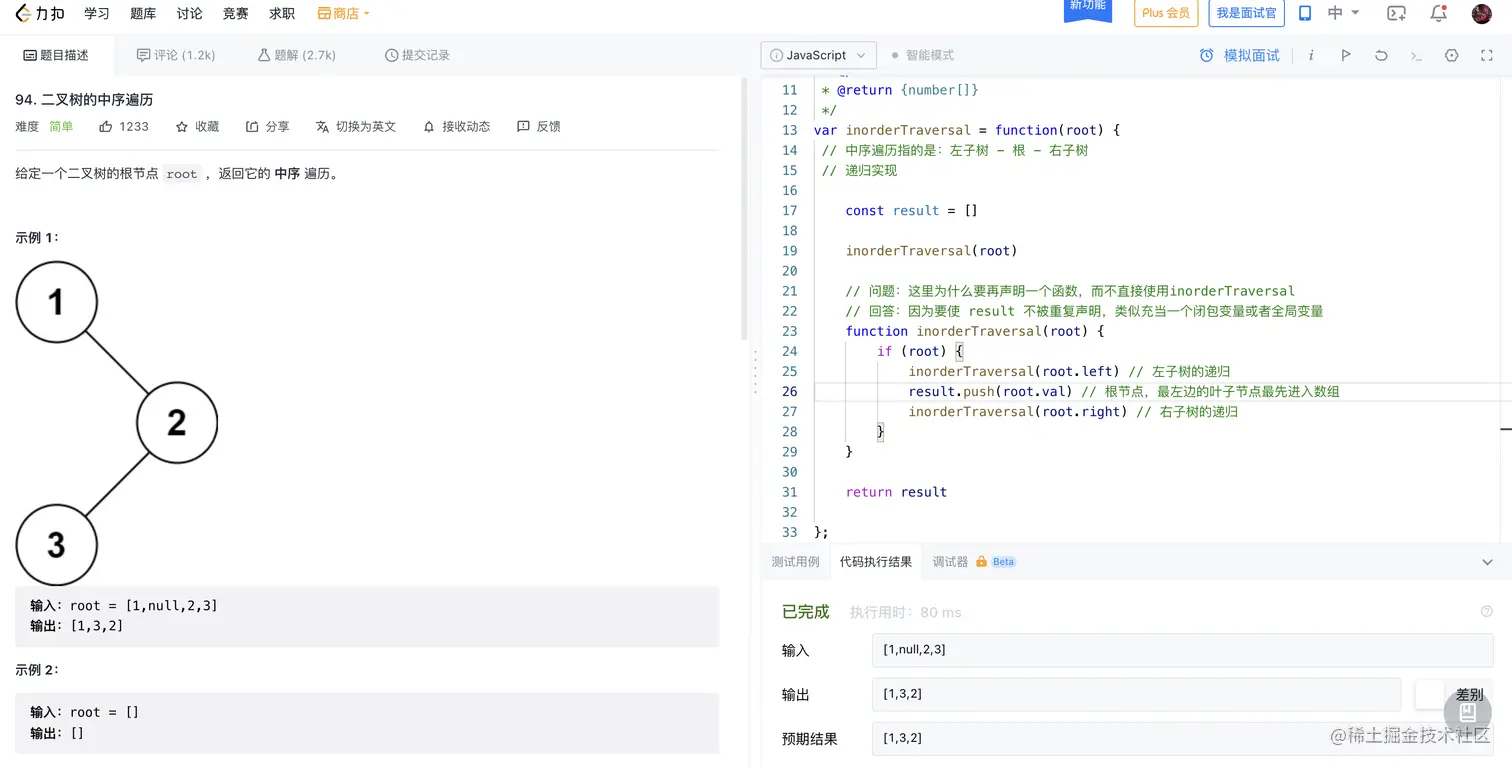Screen dimensions: 1512x767
Task: Click the help icon next to 执行用时
Action: (1487, 612)
